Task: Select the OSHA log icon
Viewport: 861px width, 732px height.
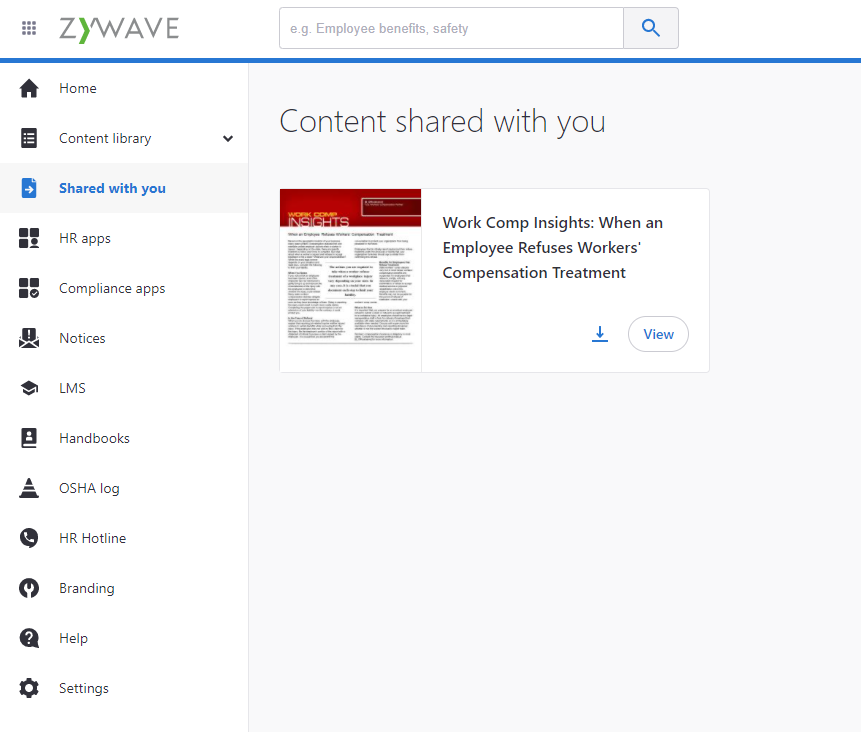Action: click(x=27, y=488)
